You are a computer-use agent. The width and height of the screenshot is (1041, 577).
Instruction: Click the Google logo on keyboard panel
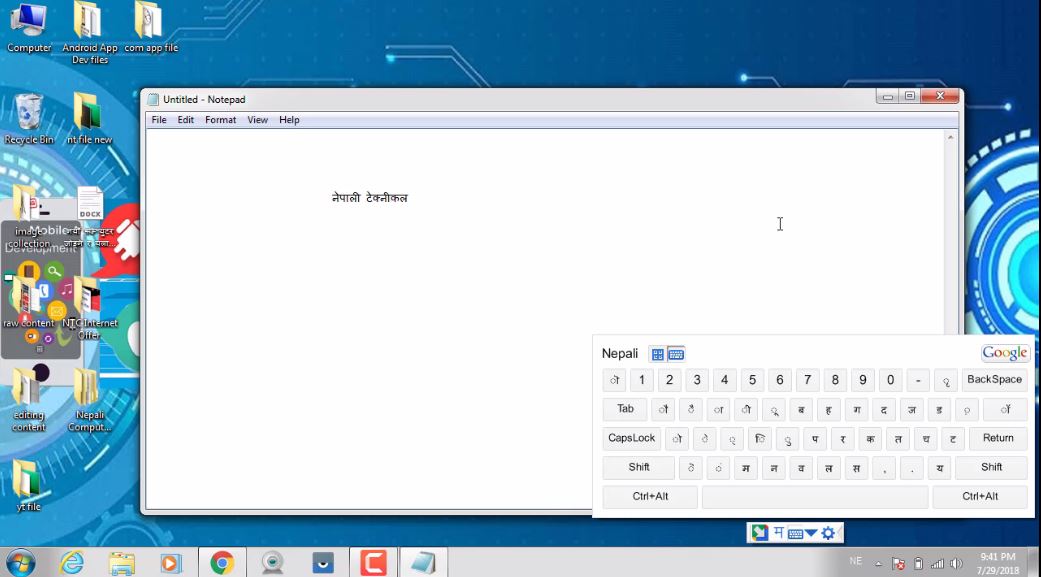(1004, 353)
